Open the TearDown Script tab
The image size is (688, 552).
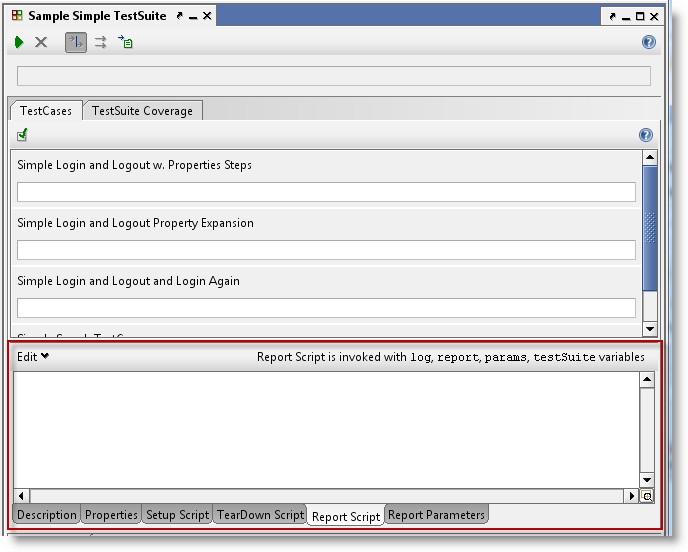click(261, 514)
